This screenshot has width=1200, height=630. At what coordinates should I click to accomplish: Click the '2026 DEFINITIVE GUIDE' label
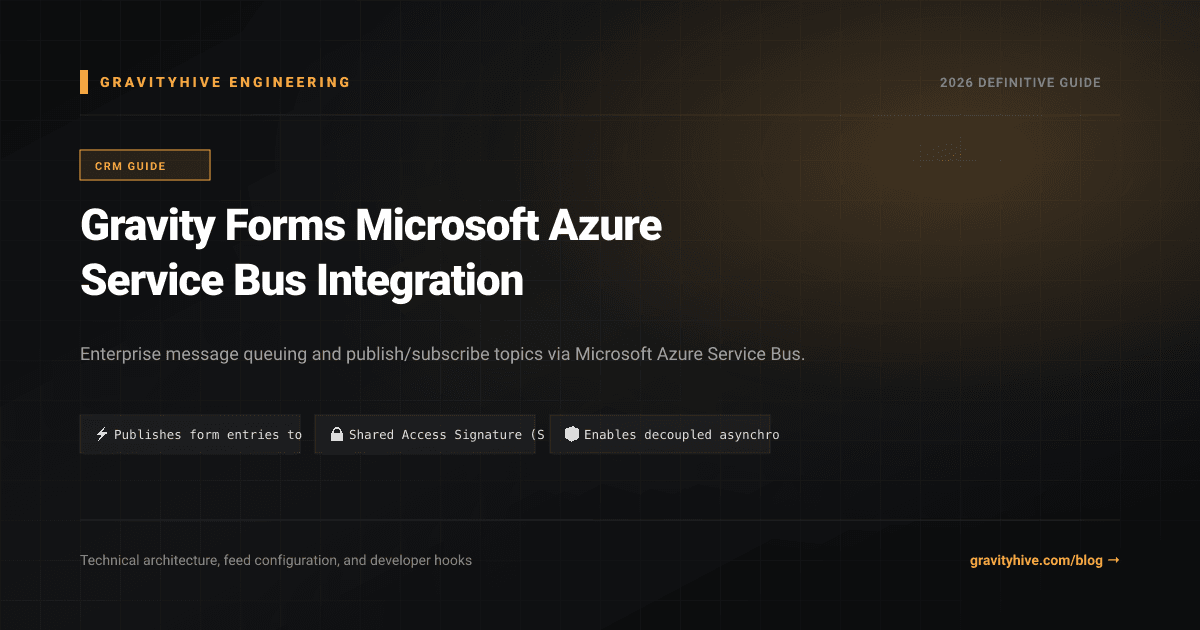[x=1020, y=83]
